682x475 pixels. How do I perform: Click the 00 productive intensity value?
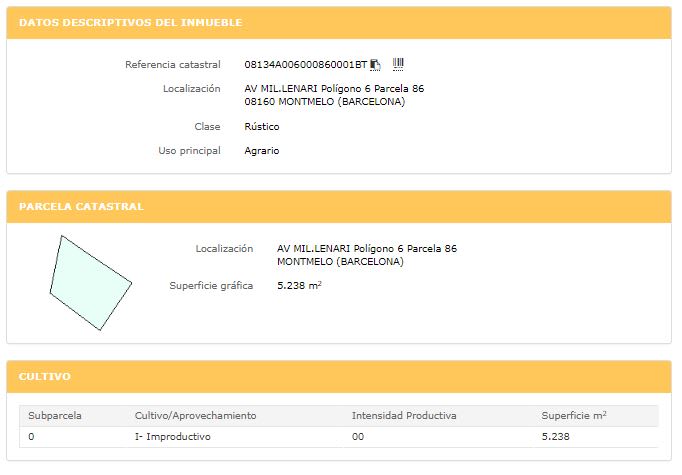[358, 437]
